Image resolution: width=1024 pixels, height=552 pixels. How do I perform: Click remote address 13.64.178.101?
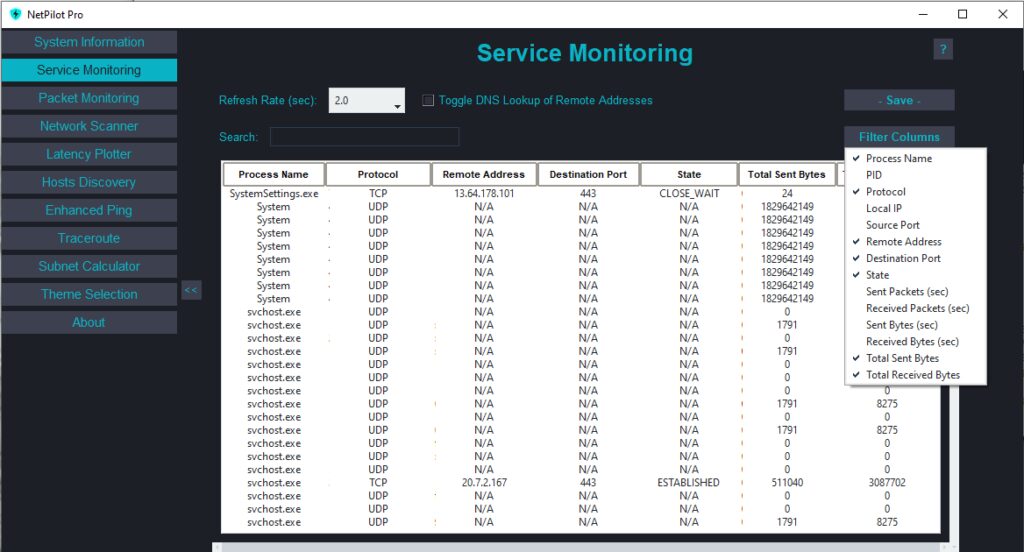pos(484,193)
